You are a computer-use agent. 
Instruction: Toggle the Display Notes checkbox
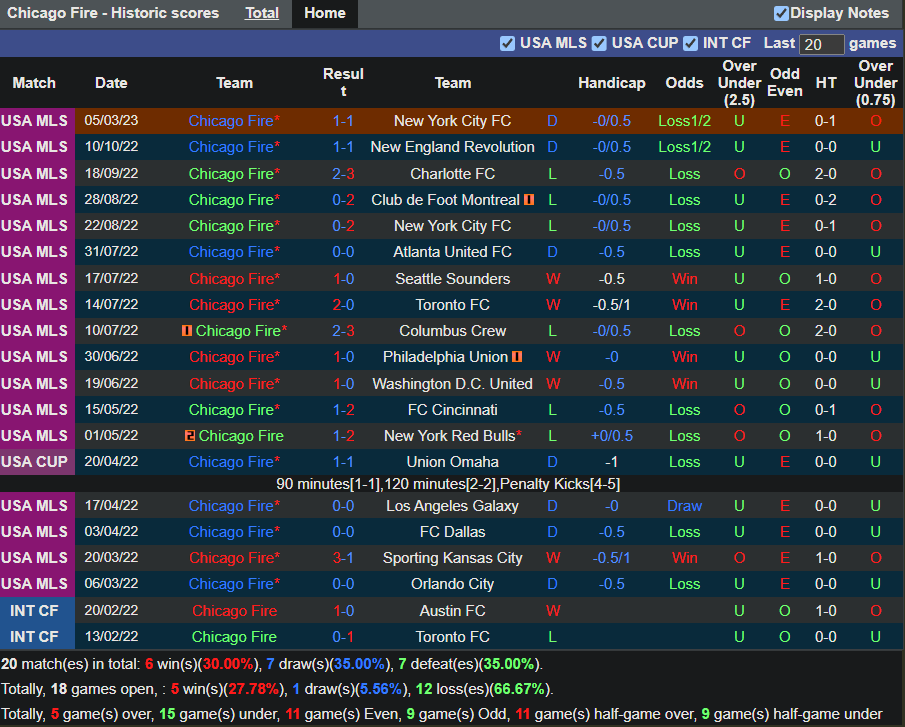tap(781, 13)
